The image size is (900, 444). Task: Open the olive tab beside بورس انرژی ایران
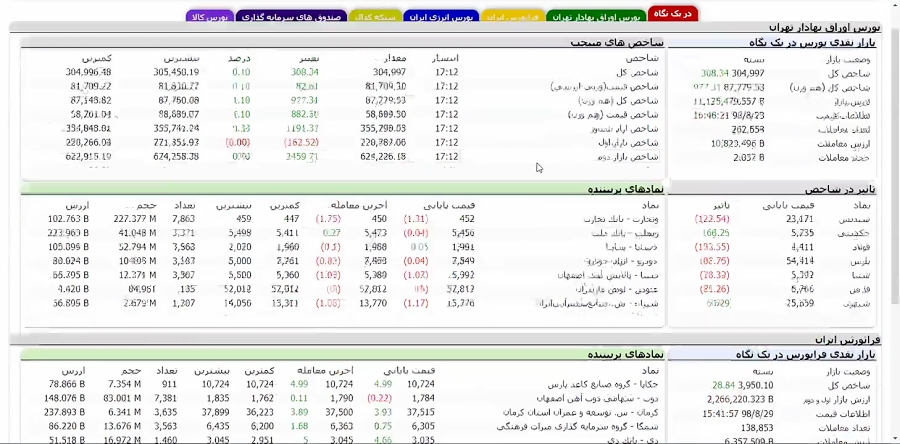coord(375,17)
